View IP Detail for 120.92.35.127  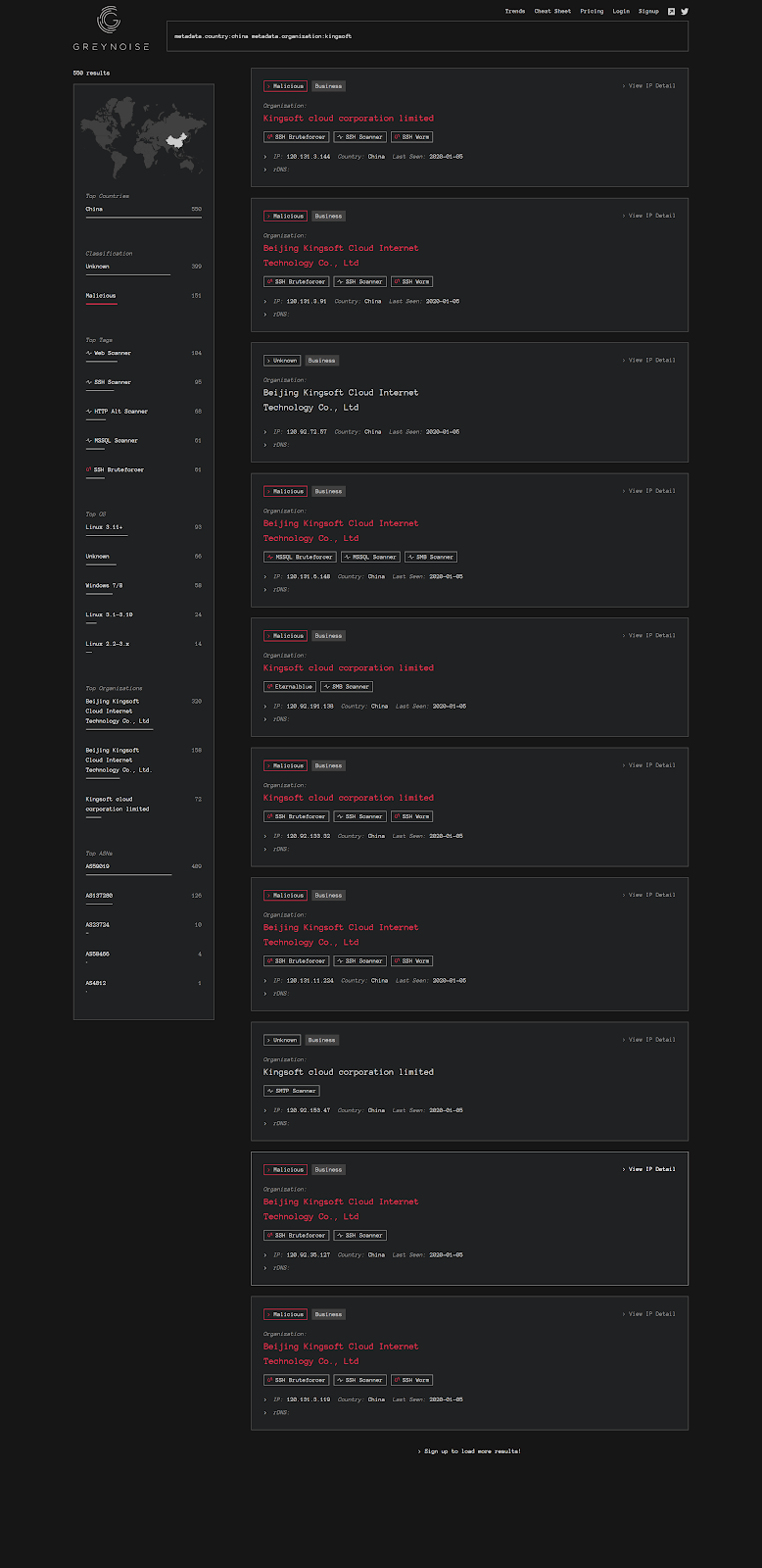[648, 1169]
